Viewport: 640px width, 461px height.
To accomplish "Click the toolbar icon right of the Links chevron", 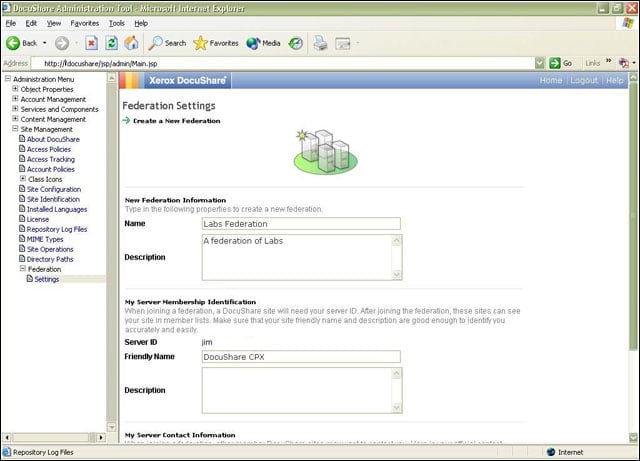I will click(x=623, y=63).
